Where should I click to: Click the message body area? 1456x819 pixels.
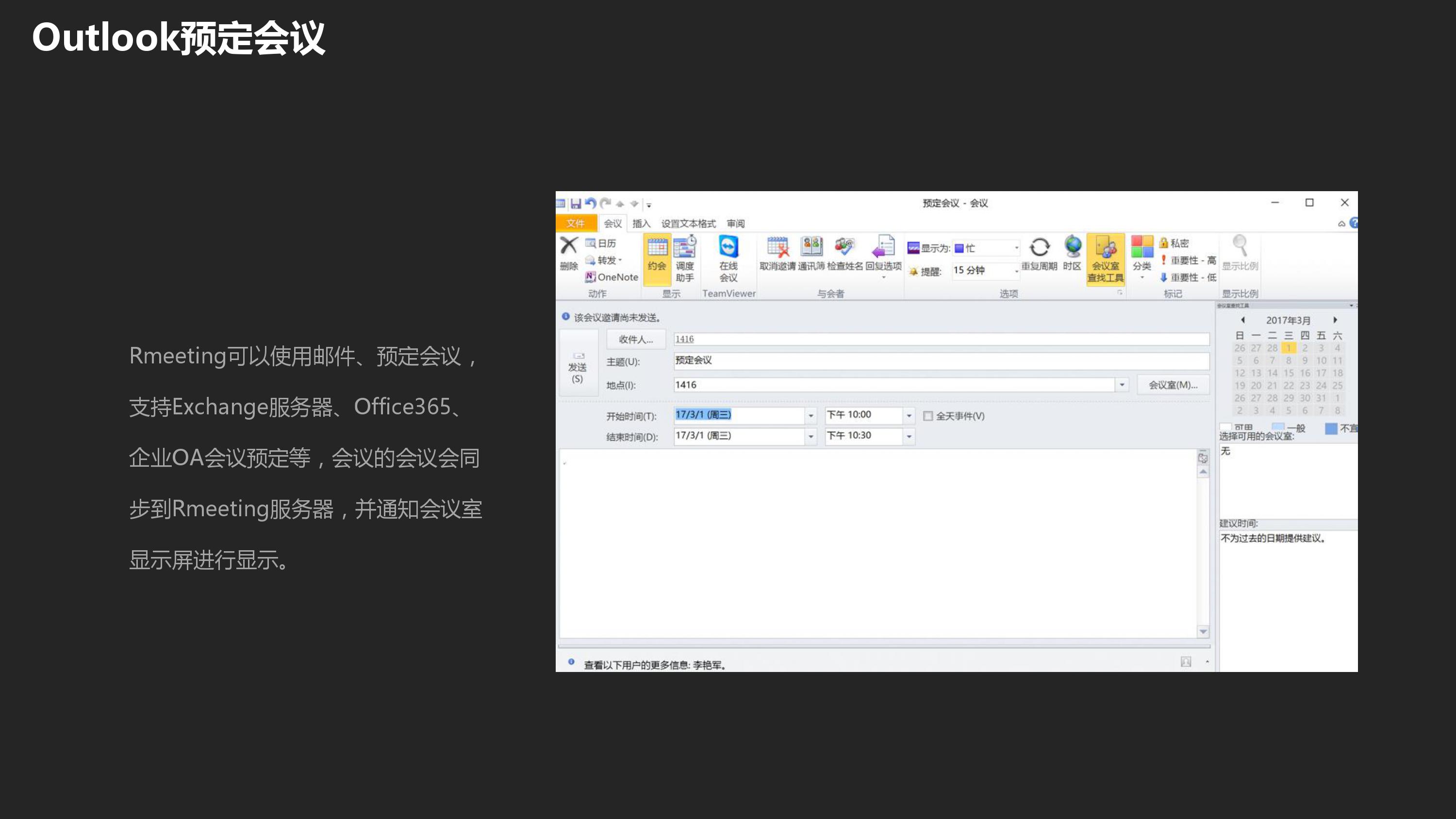tap(877, 543)
